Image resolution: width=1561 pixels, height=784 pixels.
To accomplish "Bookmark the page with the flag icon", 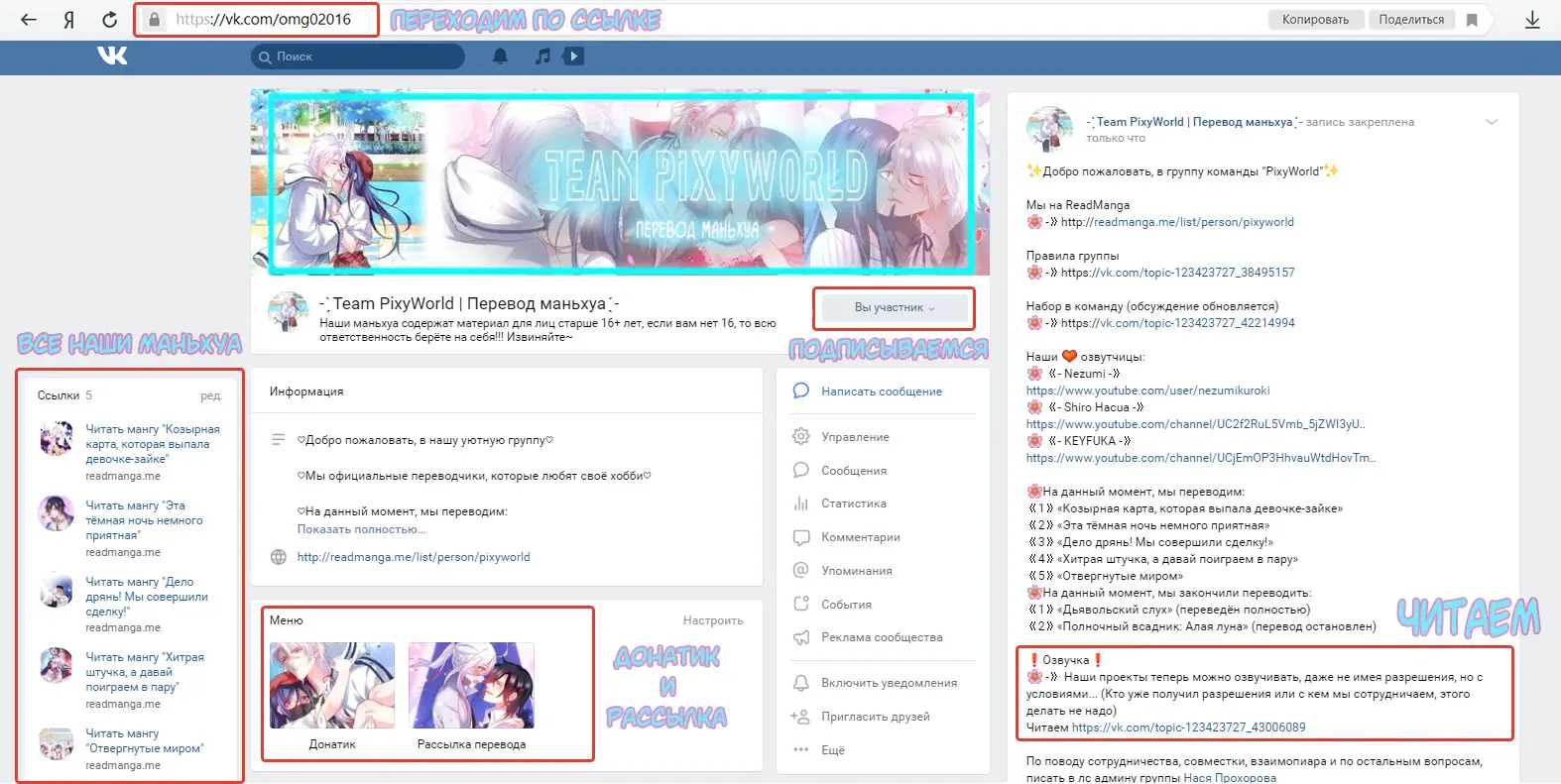I will pos(1472,20).
